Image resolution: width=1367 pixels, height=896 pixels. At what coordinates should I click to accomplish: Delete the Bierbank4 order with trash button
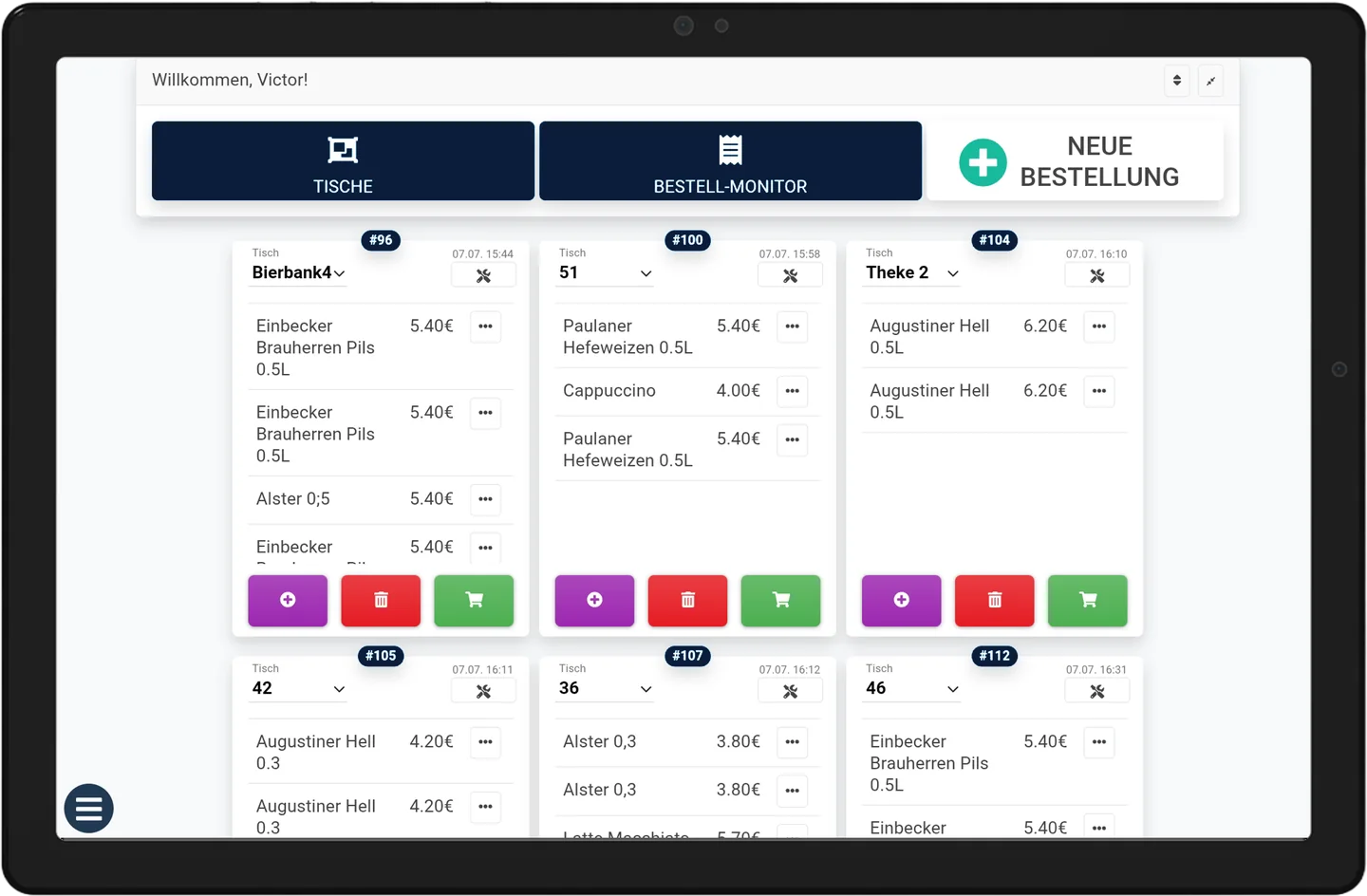(x=381, y=600)
